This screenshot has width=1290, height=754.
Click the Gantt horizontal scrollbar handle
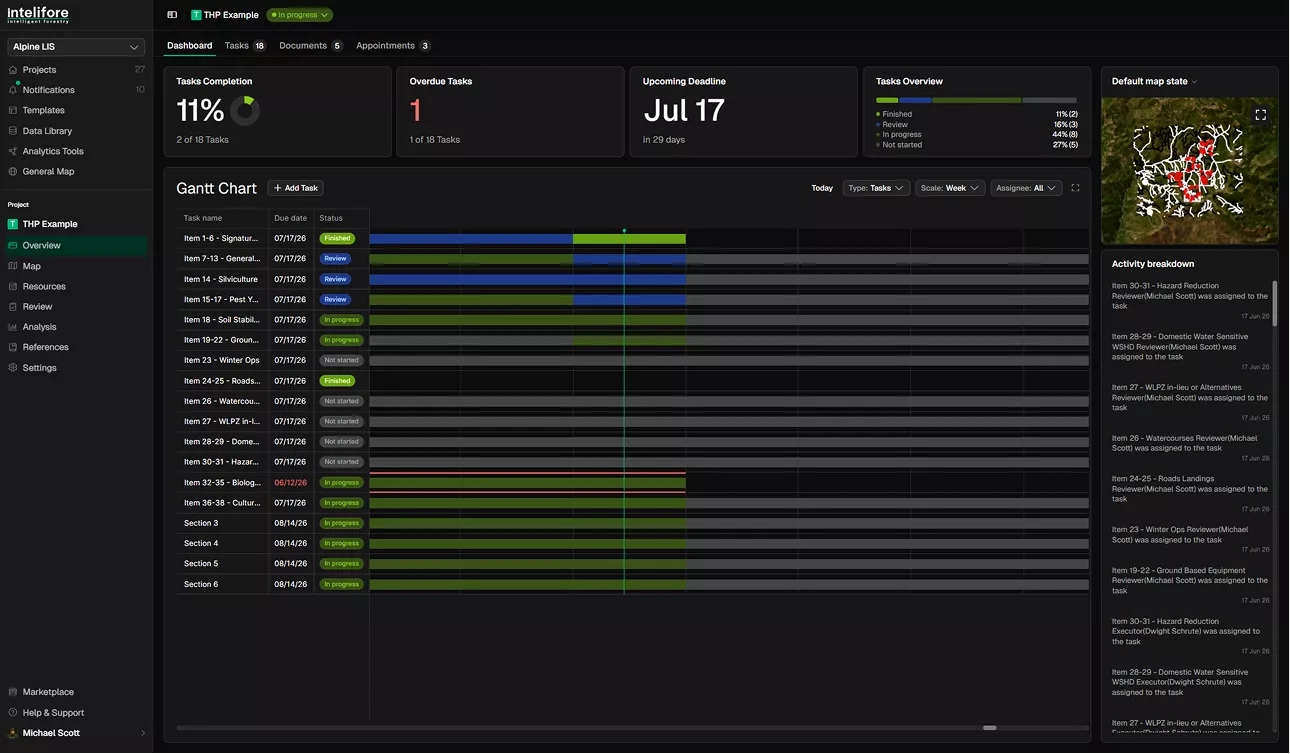click(x=989, y=728)
